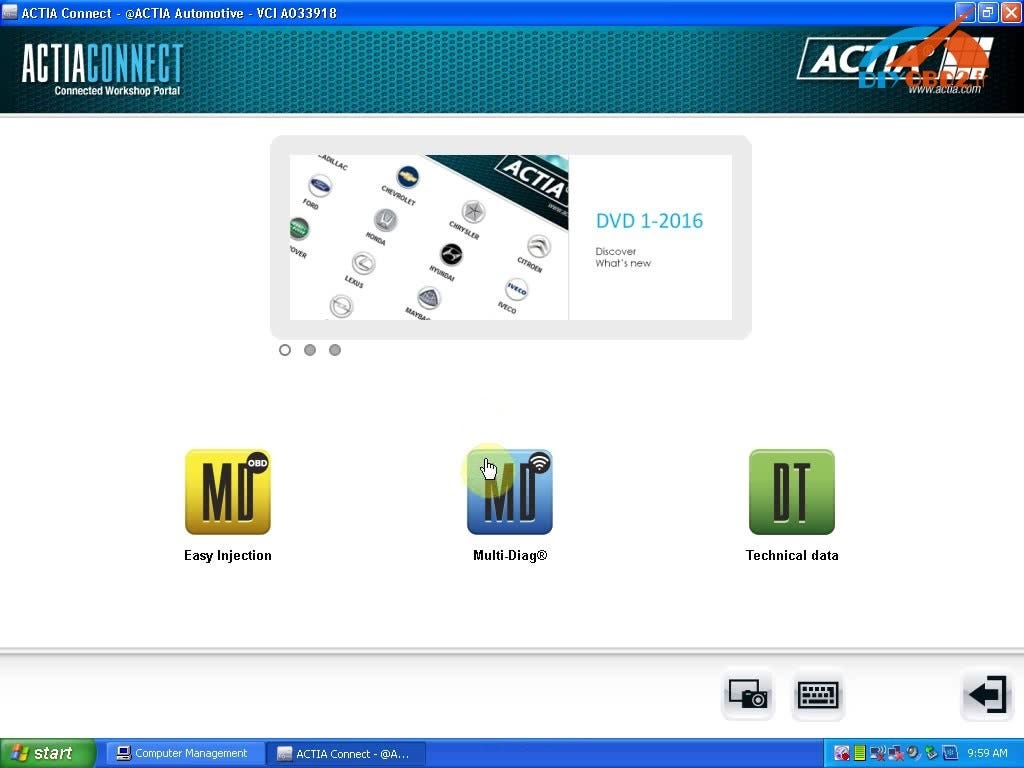Click the 9:59 AM taskbar clock
This screenshot has height=768, width=1024.
pos(987,753)
